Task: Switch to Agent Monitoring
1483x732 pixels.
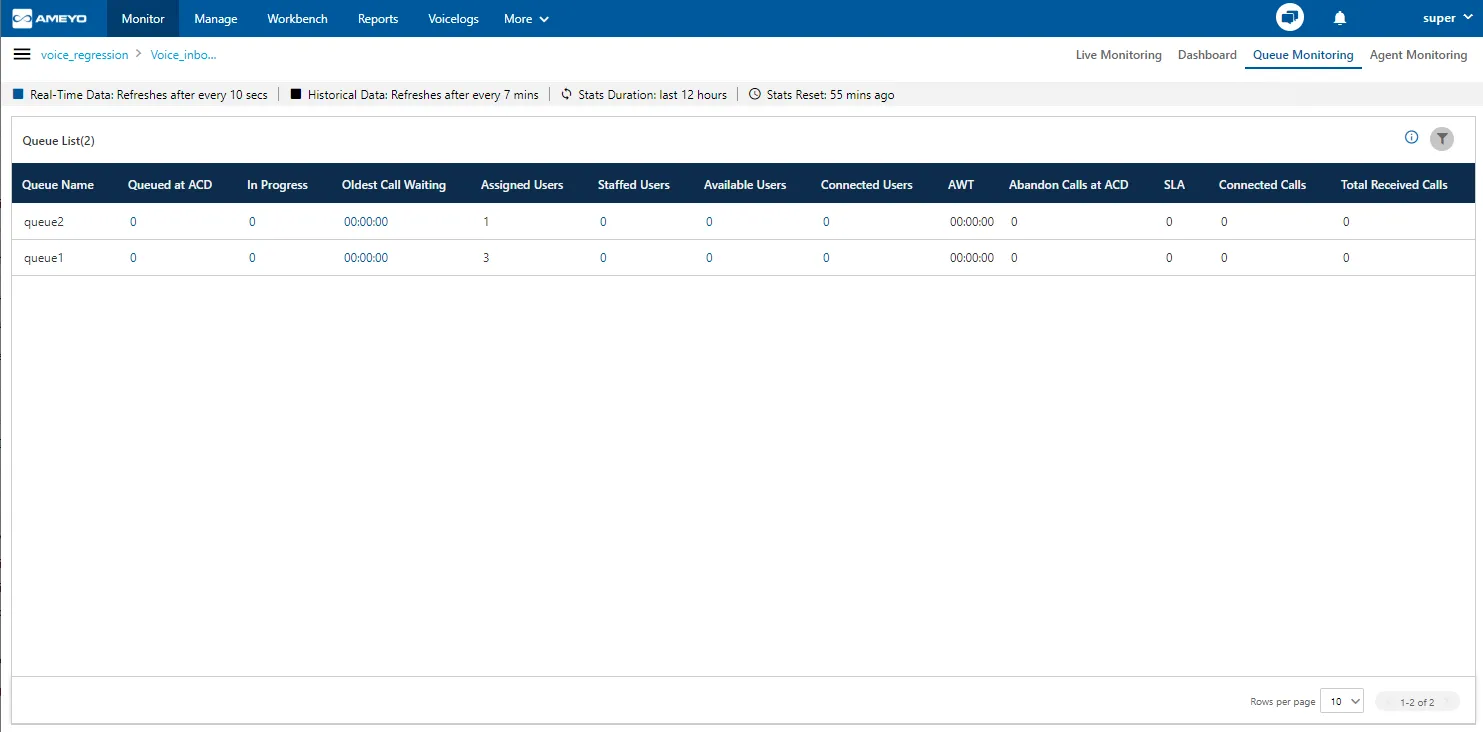Action: [1418, 55]
